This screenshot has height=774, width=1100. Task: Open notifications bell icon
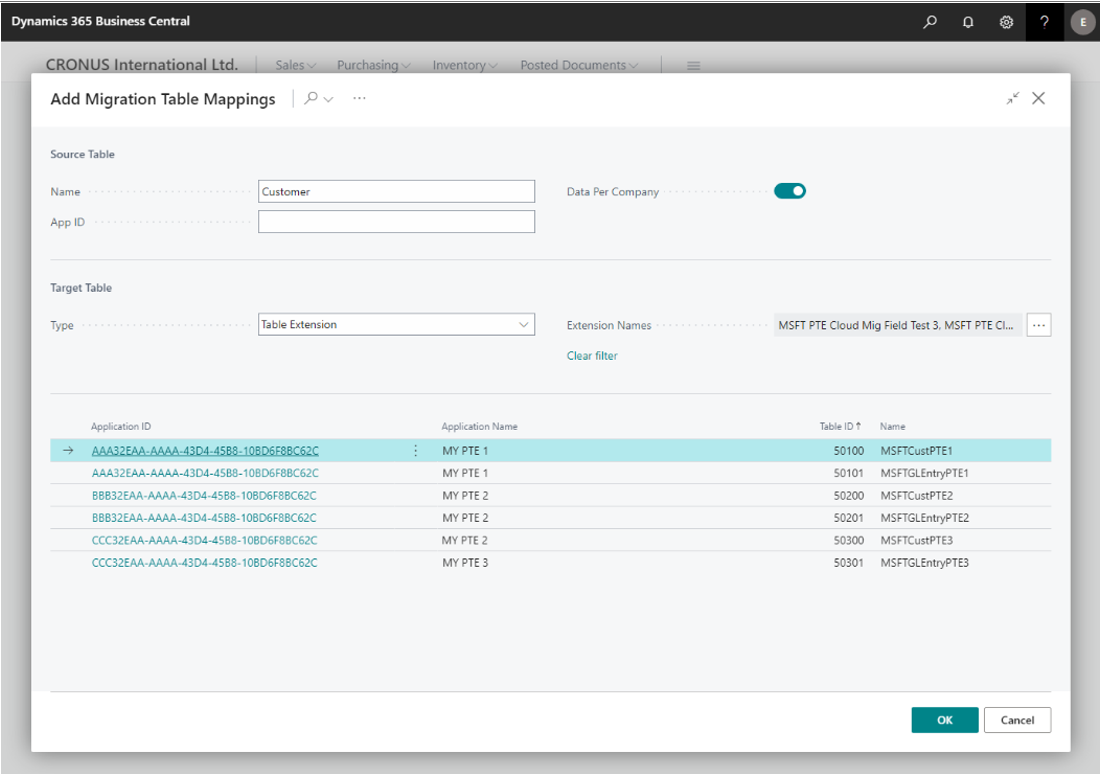[968, 22]
